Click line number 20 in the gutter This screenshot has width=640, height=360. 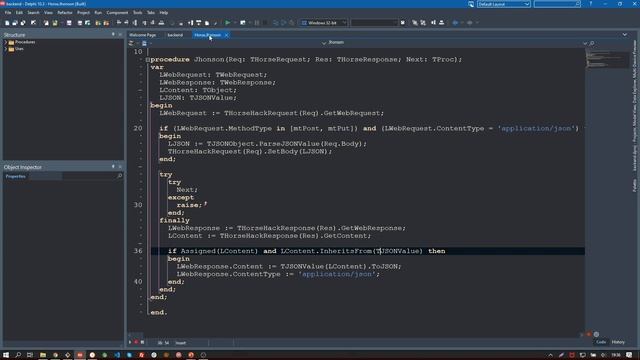click(138, 129)
